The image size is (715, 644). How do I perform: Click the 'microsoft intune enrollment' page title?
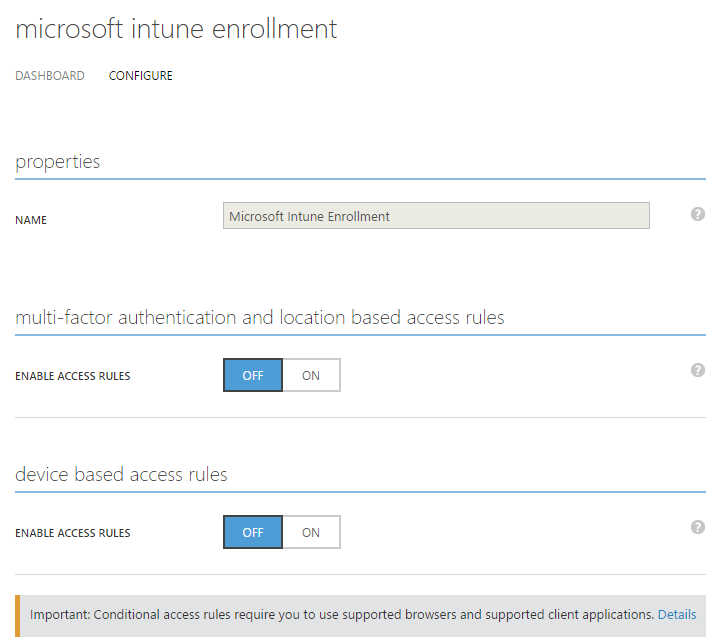click(176, 29)
